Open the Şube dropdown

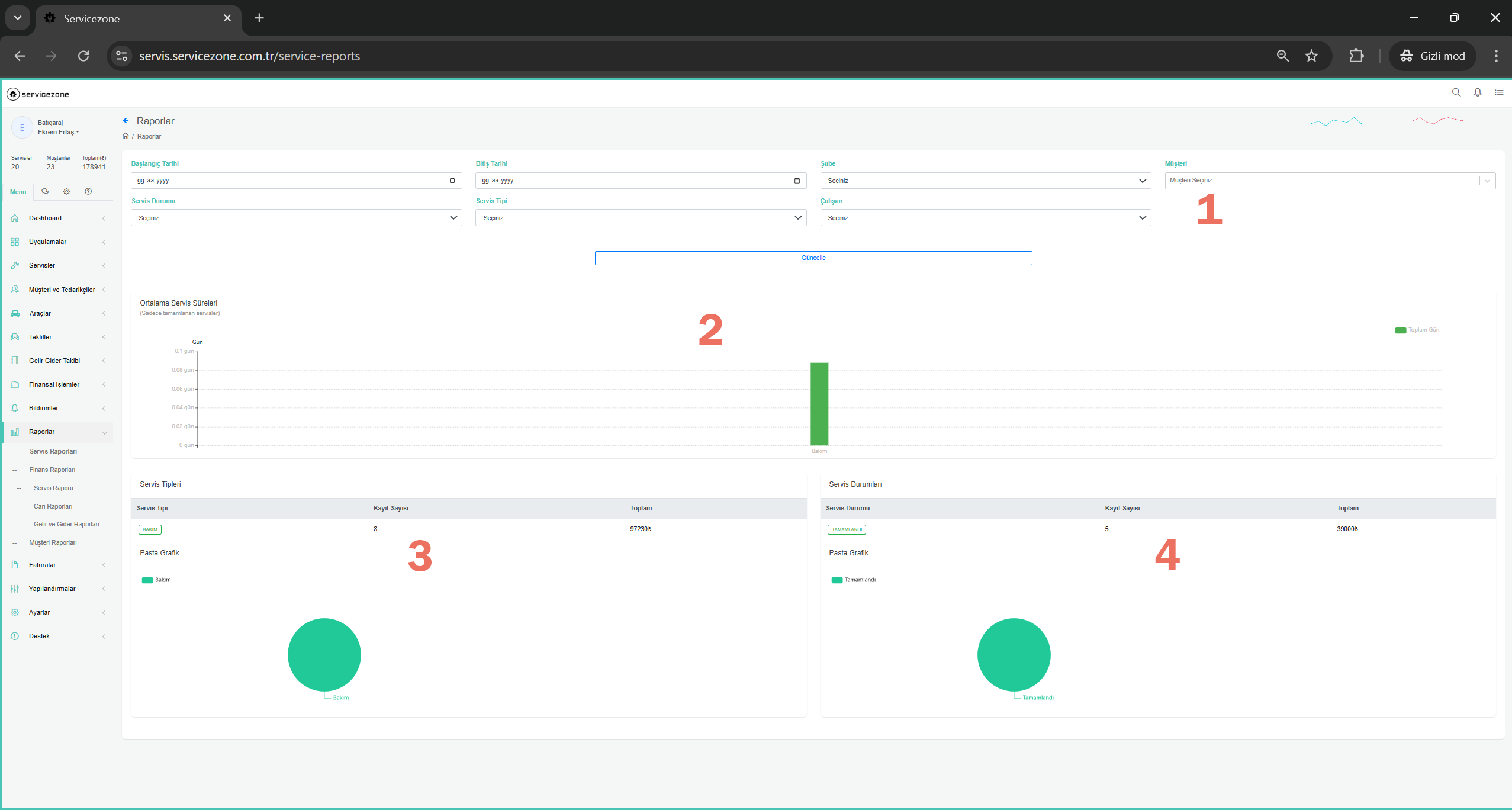point(986,181)
